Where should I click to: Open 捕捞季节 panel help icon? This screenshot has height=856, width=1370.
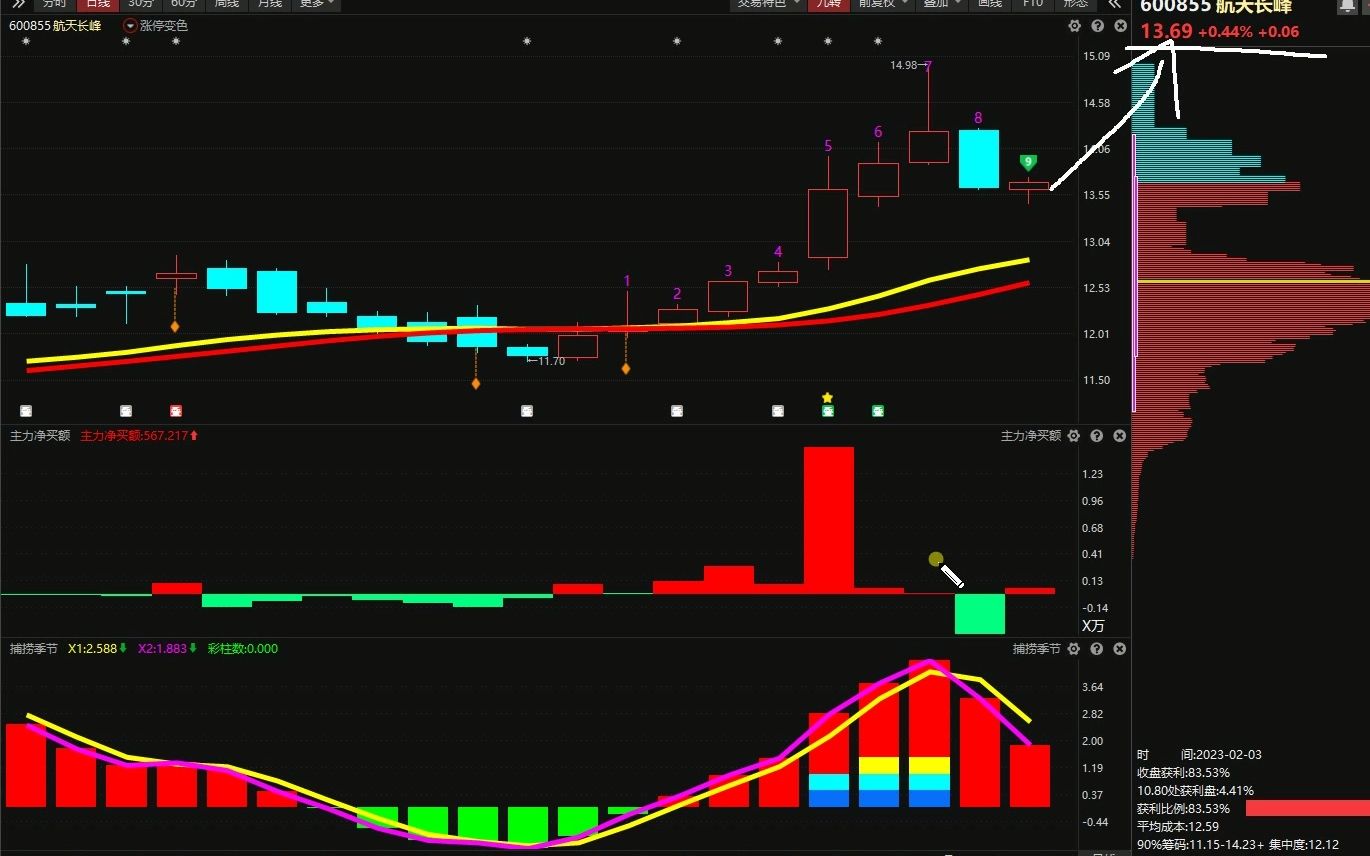pos(1097,649)
